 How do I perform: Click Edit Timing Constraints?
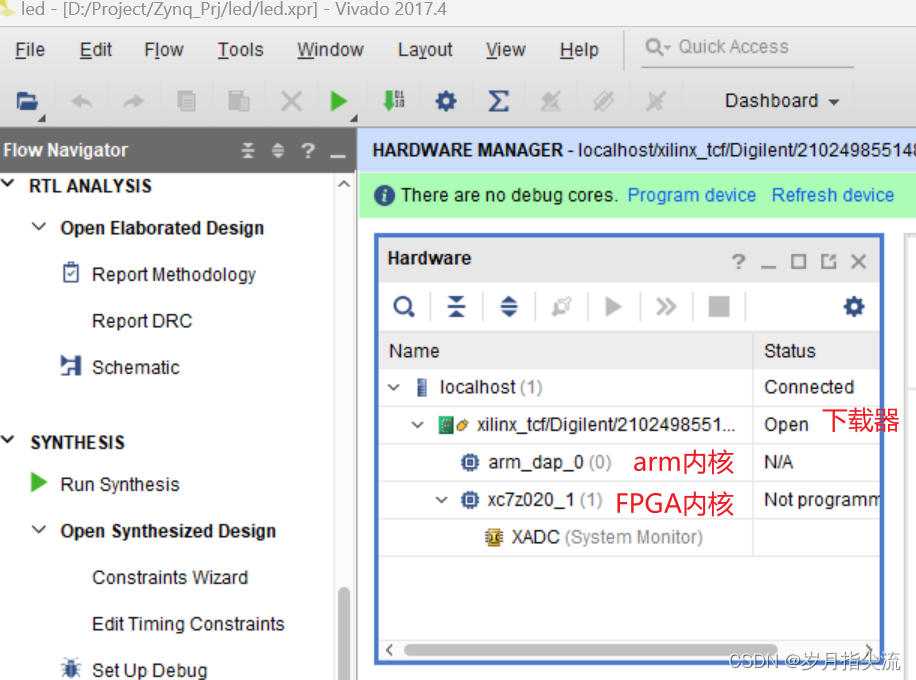pyautogui.click(x=188, y=624)
